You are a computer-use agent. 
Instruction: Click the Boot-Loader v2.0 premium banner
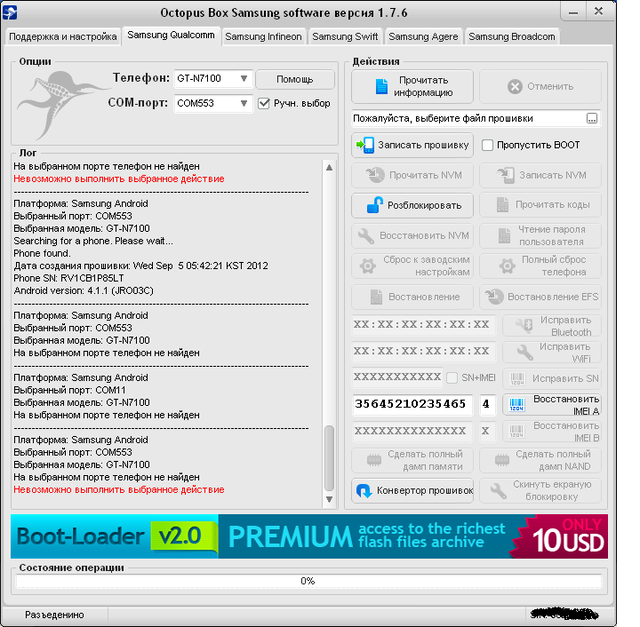[x=309, y=536]
